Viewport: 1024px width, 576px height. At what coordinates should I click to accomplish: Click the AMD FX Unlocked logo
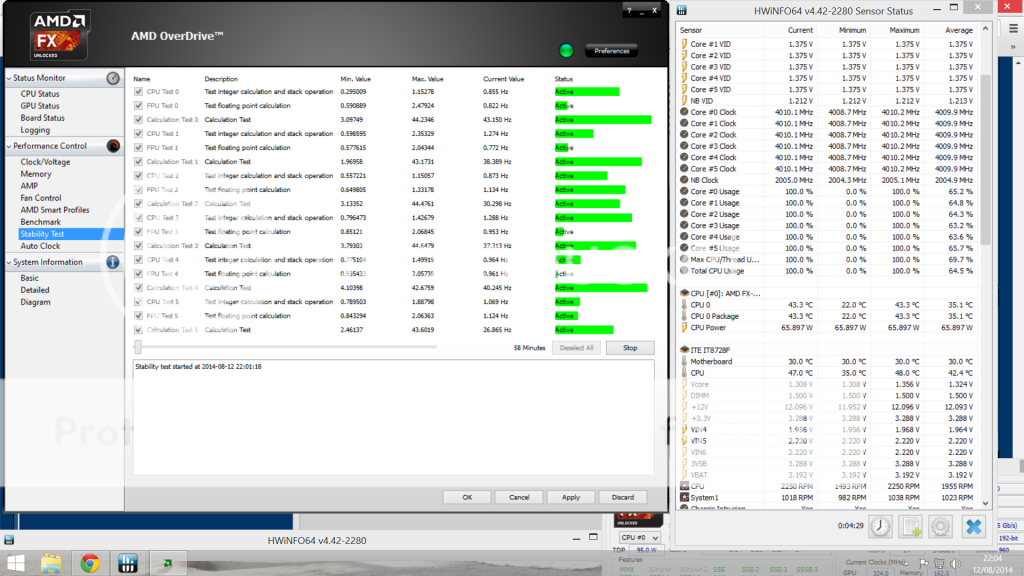pyautogui.click(x=59, y=35)
